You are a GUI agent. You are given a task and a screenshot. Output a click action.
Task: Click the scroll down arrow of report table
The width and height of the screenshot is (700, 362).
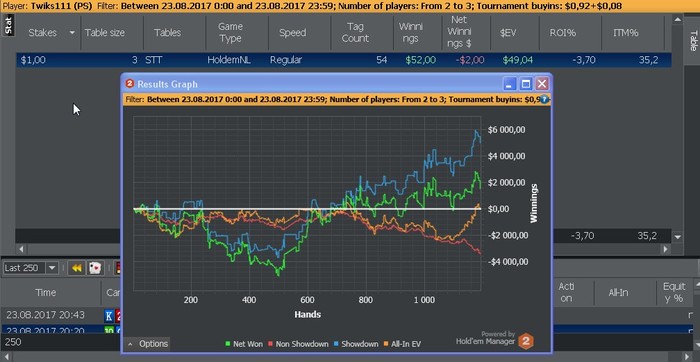click(677, 237)
